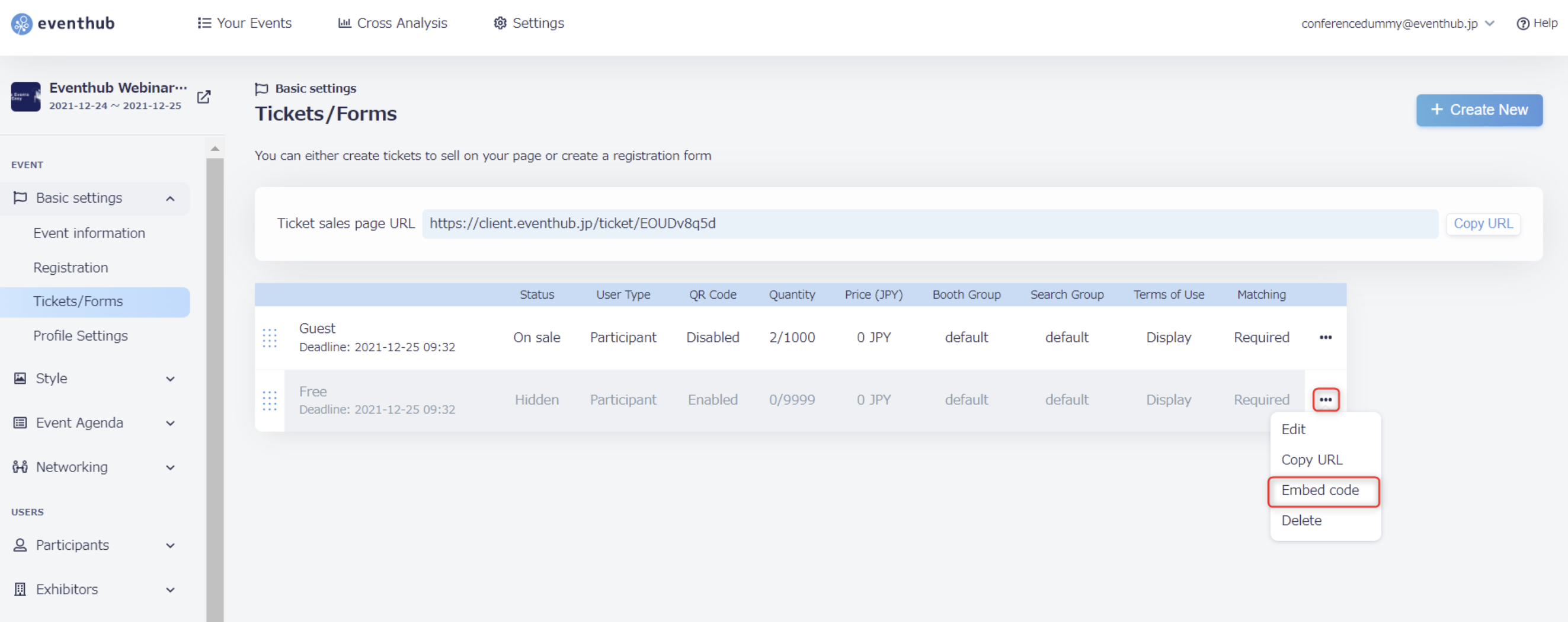Click the Ticket sales page URL field
This screenshot has height=622, width=1568.
[930, 223]
